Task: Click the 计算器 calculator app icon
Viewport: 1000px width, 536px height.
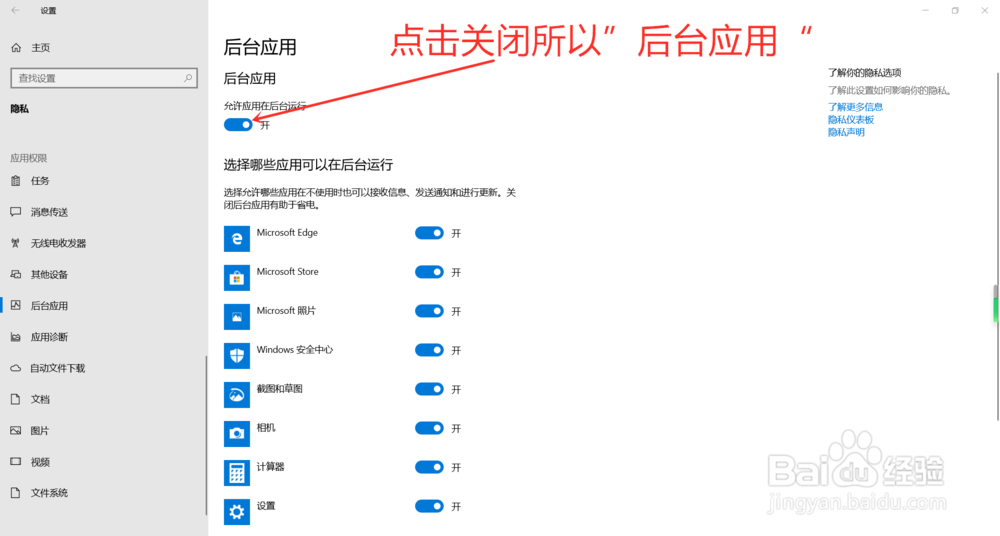Action: click(237, 473)
